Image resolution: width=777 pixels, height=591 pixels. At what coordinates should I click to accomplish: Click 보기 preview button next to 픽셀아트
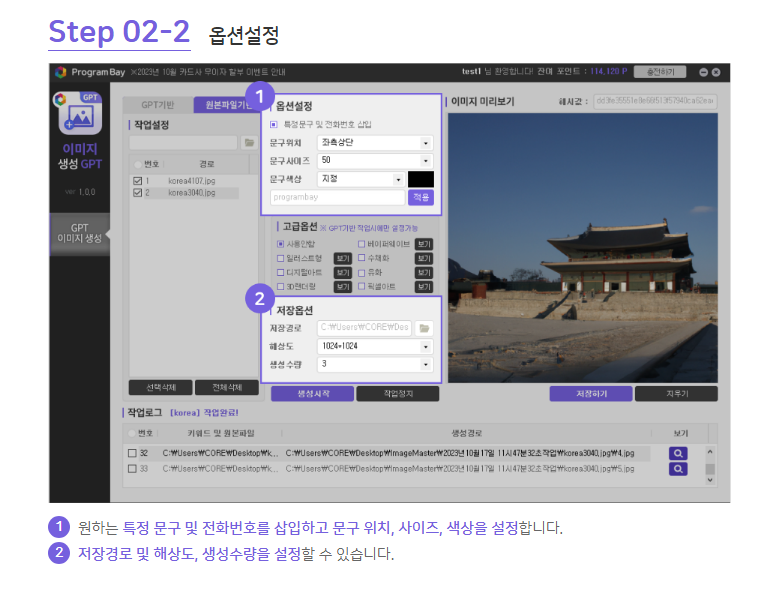pos(424,286)
